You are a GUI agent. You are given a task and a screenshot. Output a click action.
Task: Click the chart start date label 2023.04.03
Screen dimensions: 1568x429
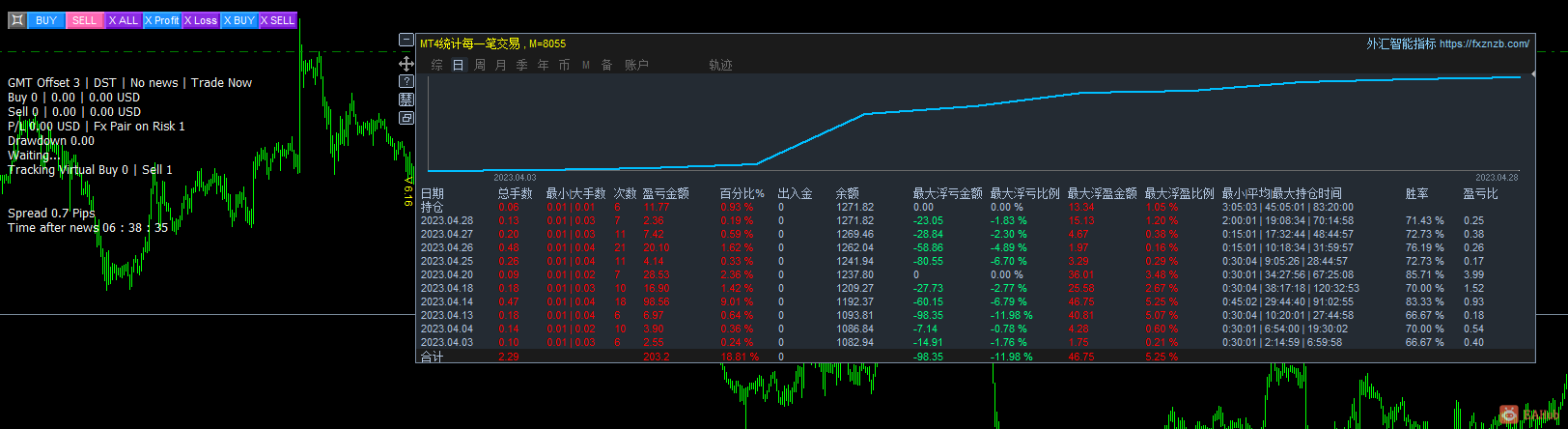pos(515,178)
